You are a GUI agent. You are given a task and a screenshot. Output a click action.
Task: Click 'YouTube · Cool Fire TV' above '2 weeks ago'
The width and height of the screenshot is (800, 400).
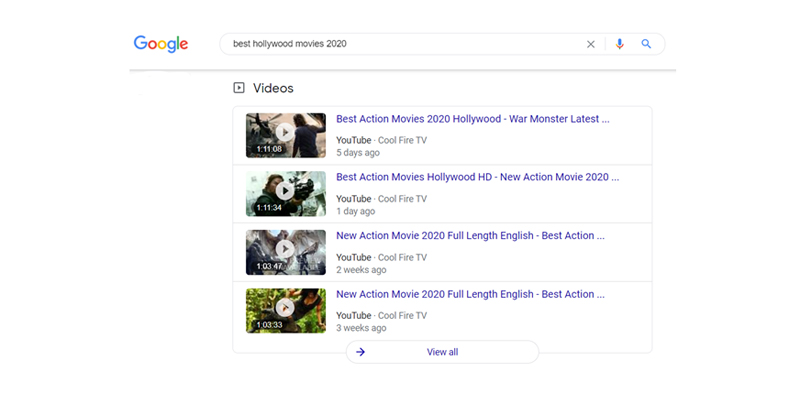pos(382,258)
